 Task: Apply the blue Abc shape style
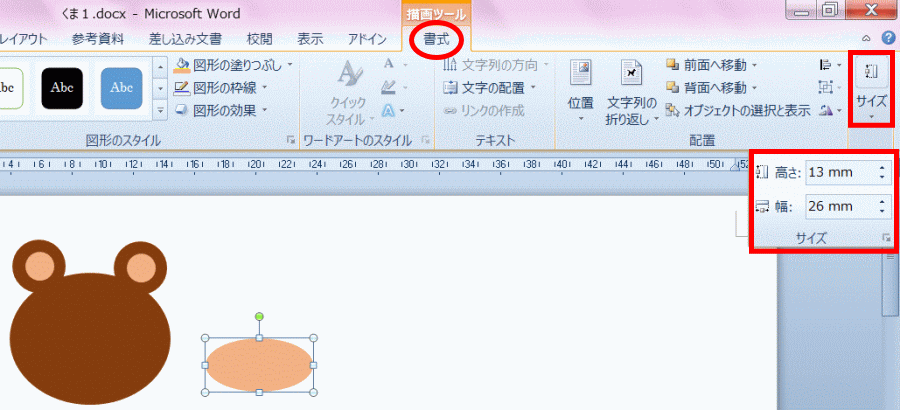pos(121,88)
